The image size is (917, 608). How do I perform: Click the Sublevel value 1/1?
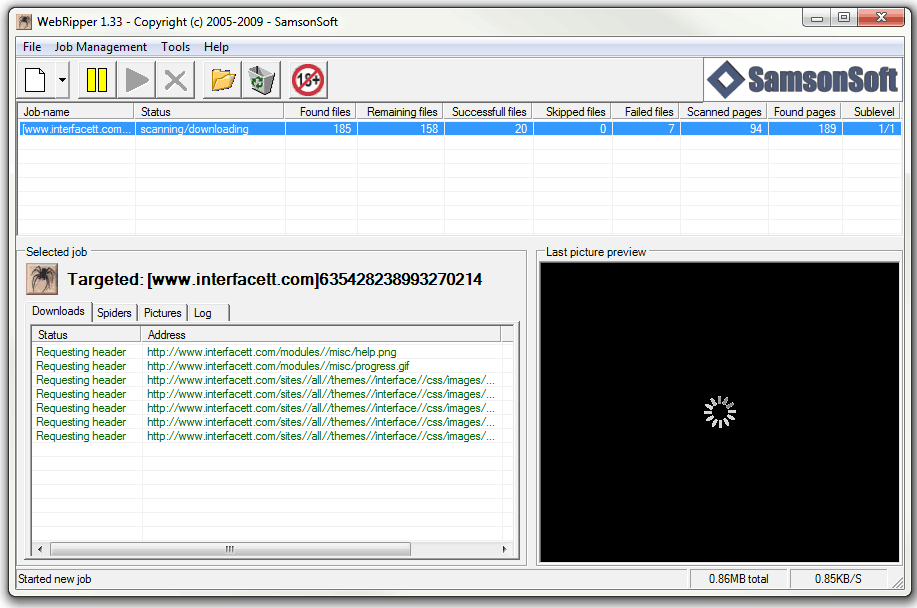(872, 129)
